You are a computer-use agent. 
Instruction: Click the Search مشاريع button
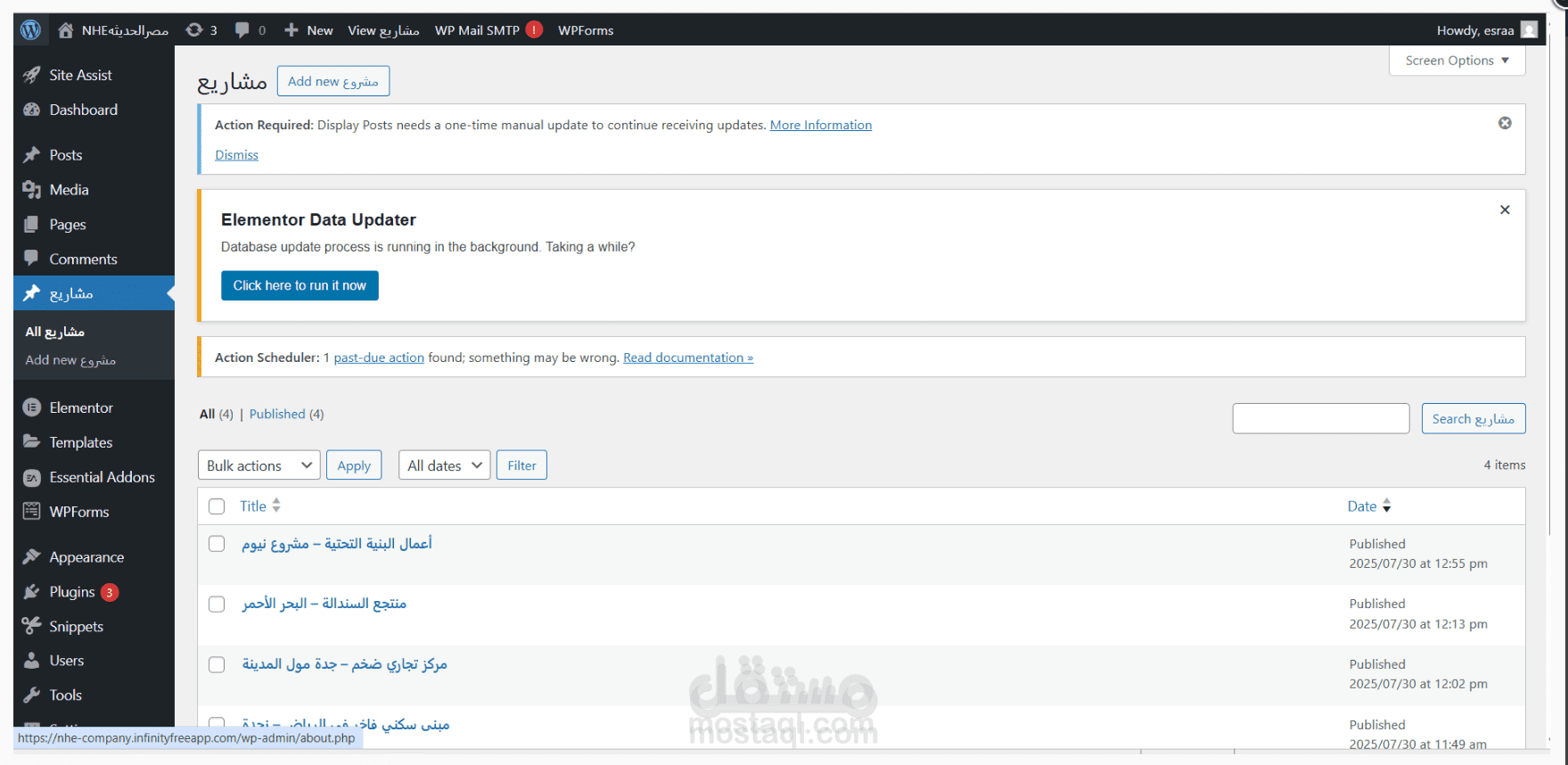pos(1474,418)
